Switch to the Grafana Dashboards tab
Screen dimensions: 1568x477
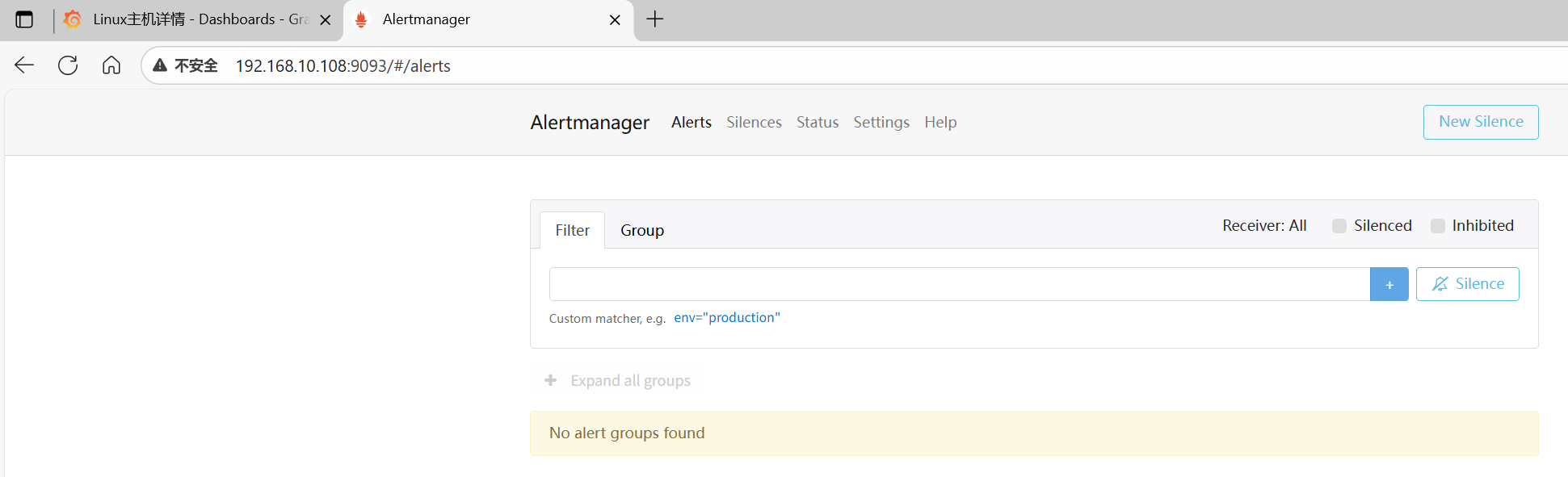point(199,19)
